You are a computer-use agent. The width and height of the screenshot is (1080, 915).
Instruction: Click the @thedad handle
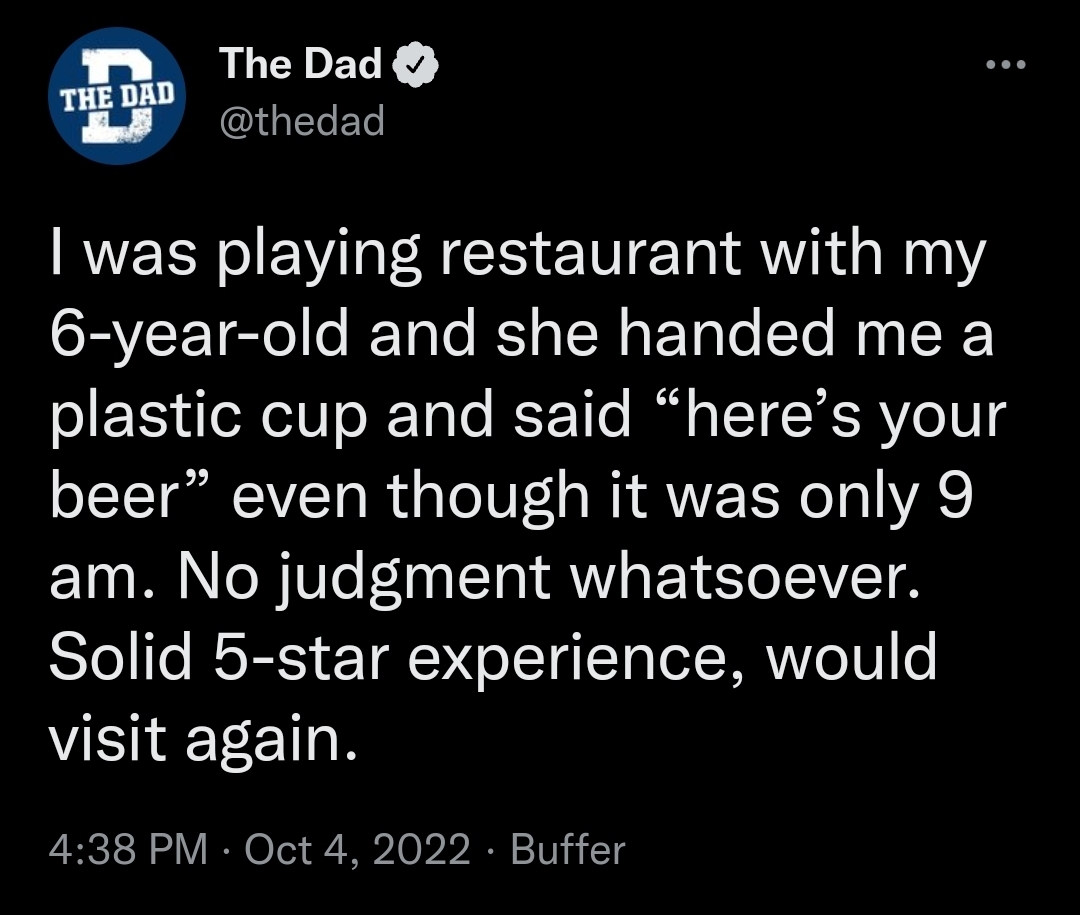(x=301, y=121)
